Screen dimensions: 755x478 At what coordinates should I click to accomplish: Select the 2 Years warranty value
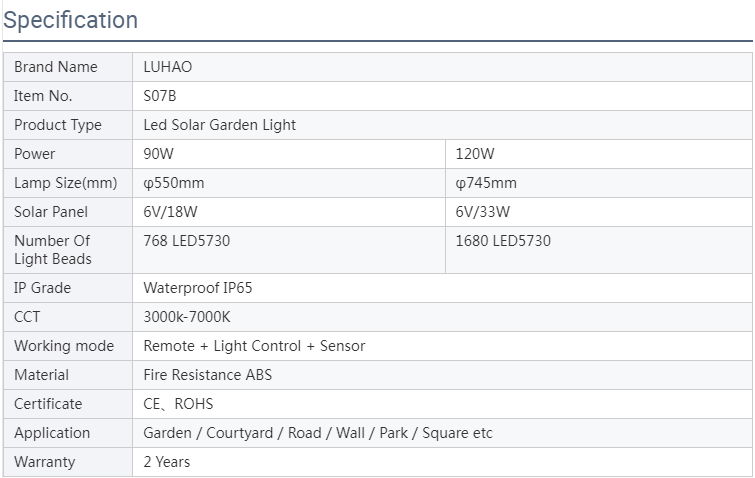coord(167,462)
